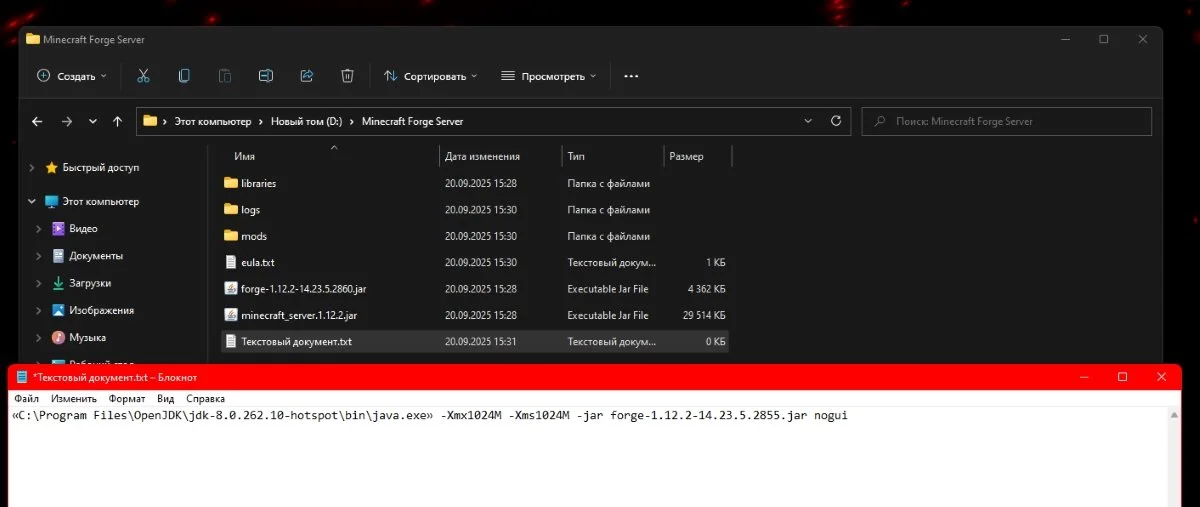
Task: Refresh the Minecraft Forge Server folder
Action: coord(836,121)
